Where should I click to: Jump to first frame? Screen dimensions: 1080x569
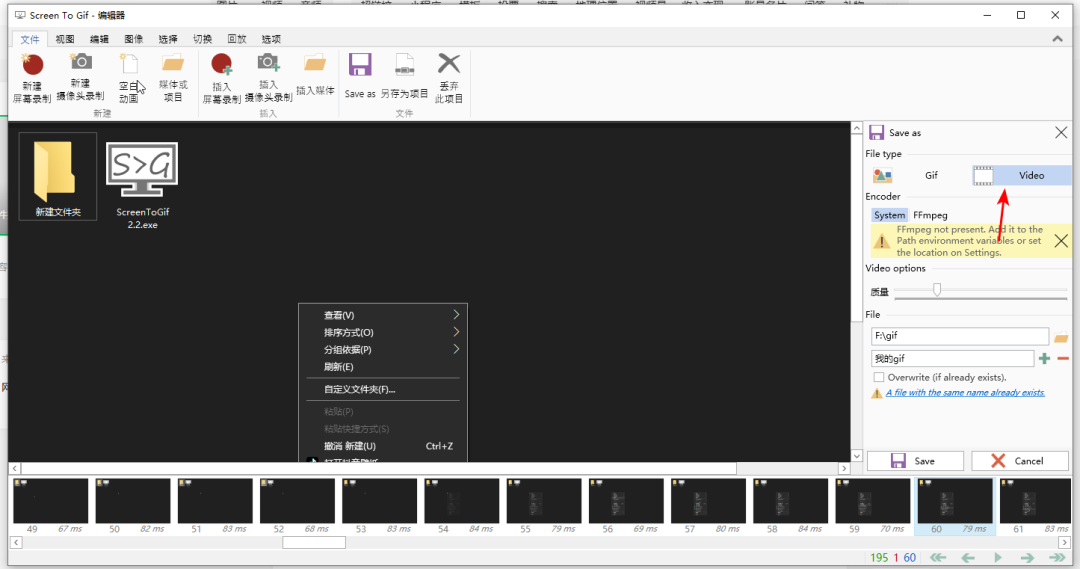937,557
